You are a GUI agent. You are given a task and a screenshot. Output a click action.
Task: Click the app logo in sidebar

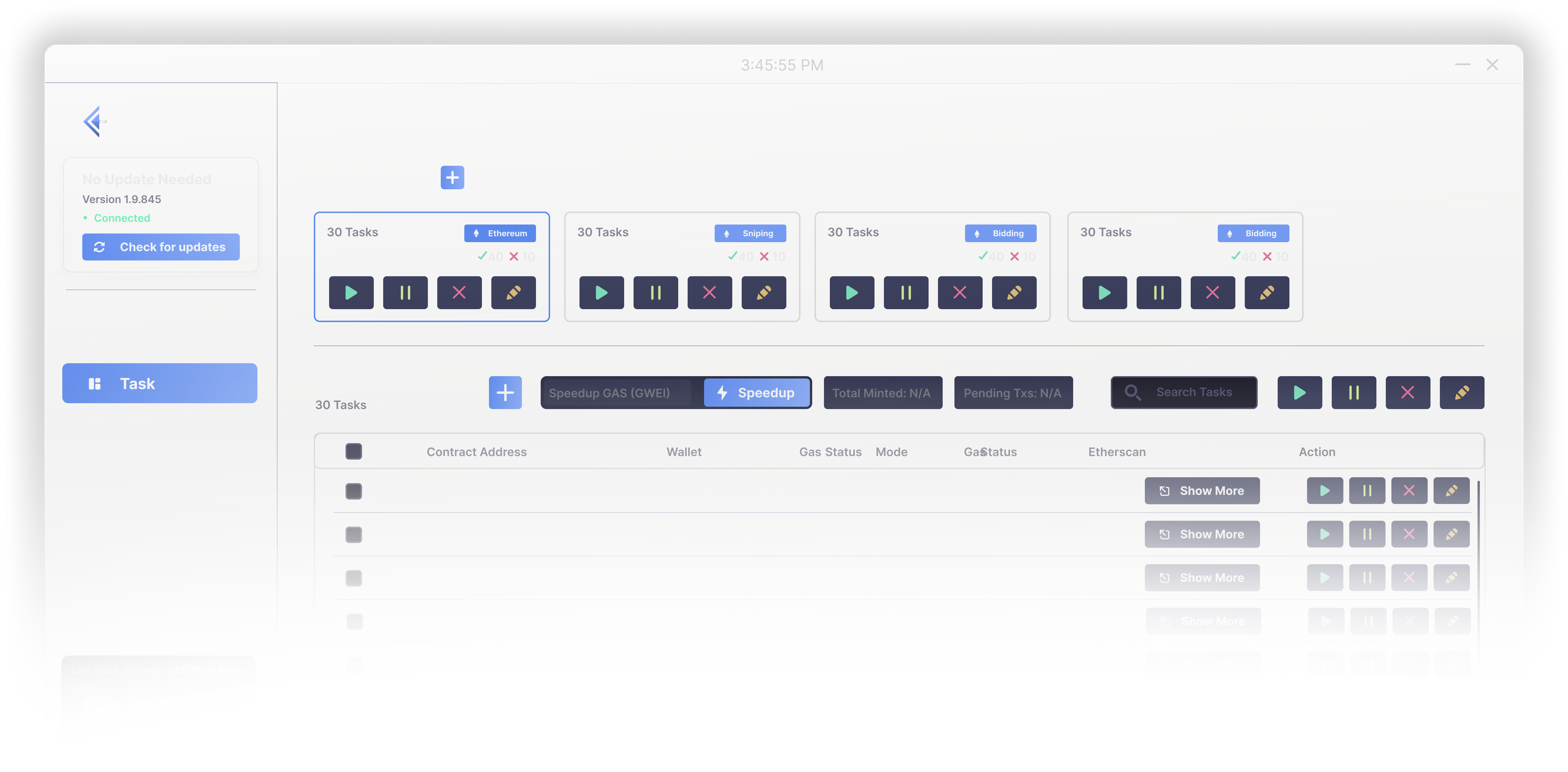coord(94,122)
